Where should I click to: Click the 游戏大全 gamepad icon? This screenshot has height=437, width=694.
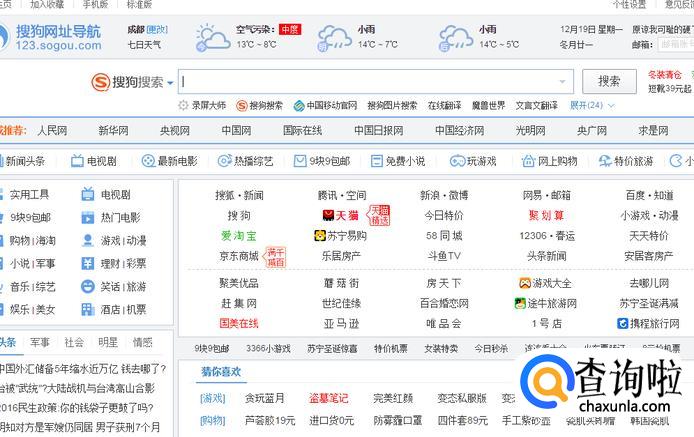coord(525,283)
